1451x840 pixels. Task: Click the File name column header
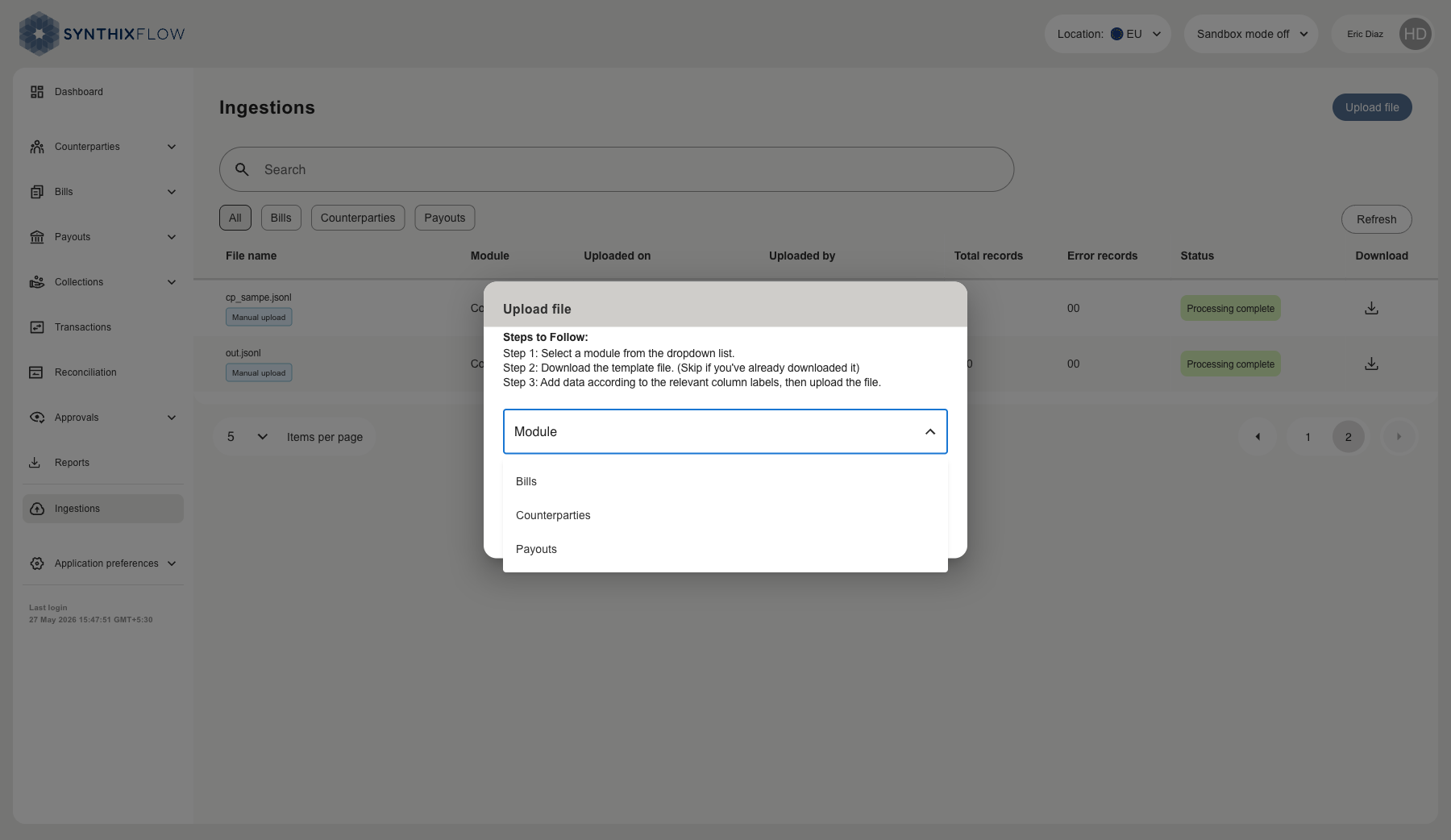[x=251, y=256]
